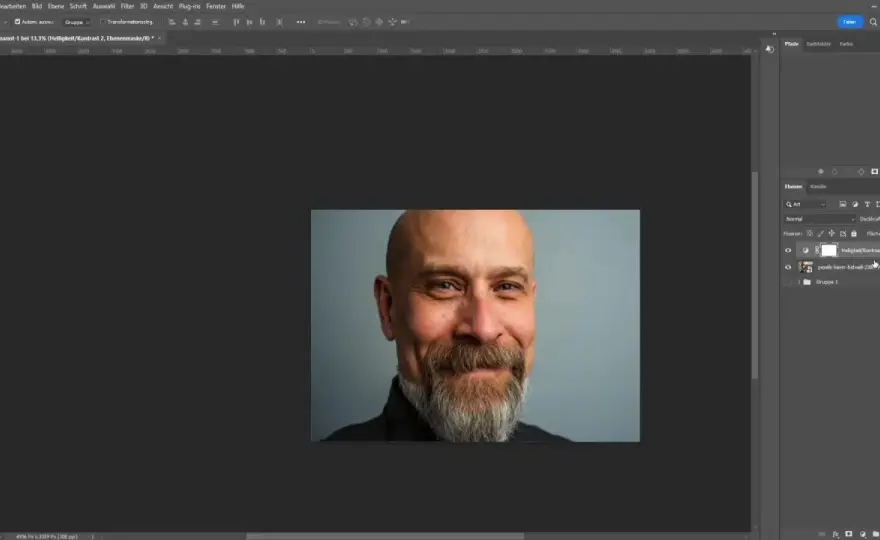Select the open document tab
The height and width of the screenshot is (540, 880).
tap(77, 38)
